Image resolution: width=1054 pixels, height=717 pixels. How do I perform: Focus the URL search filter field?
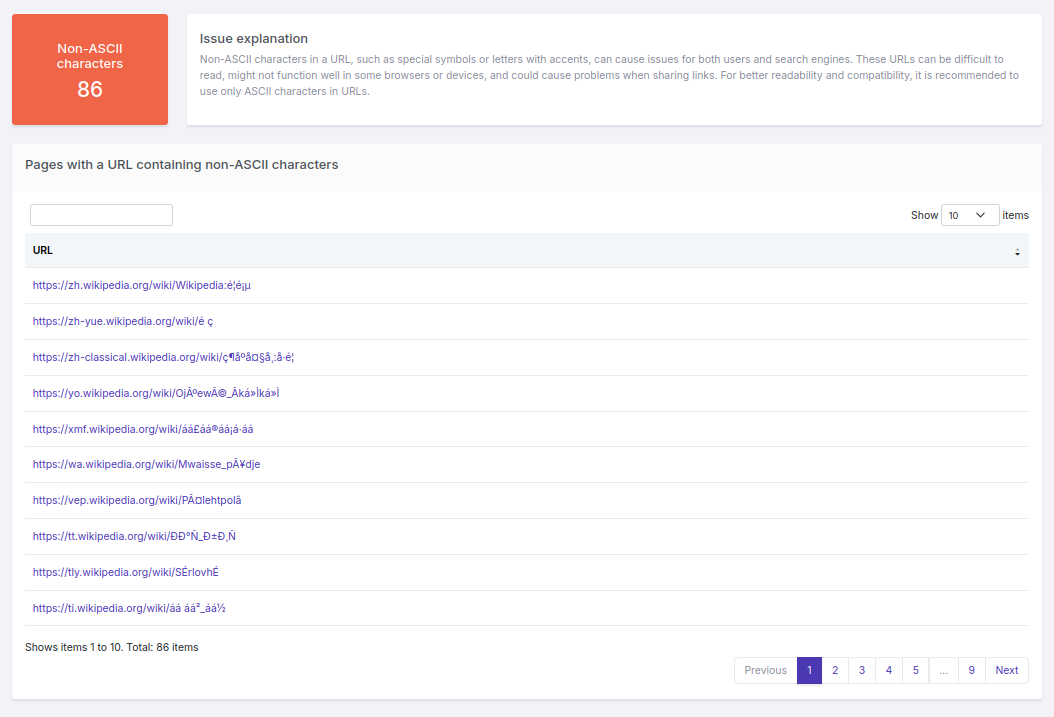(102, 215)
